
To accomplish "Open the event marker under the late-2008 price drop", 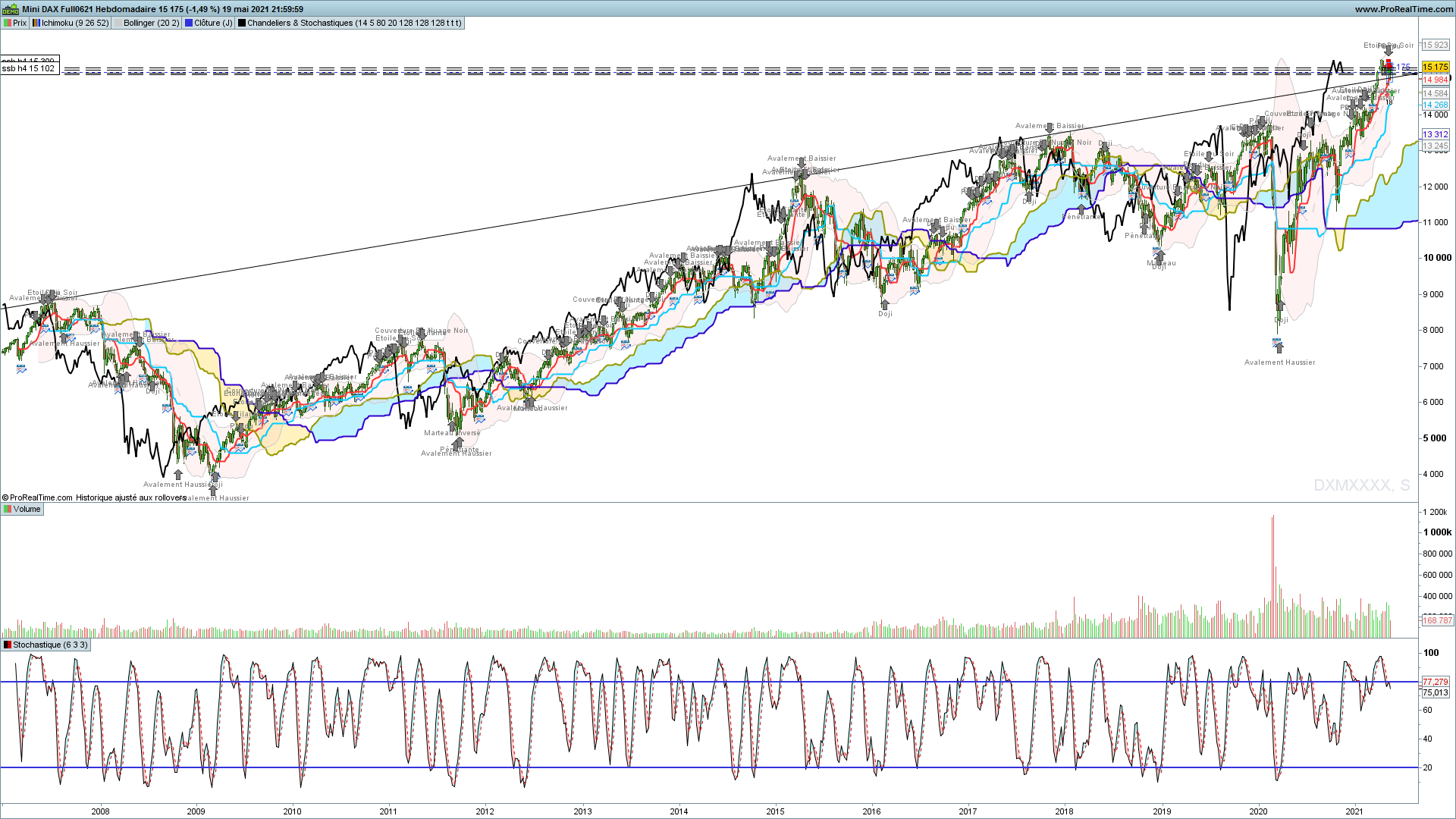I will (167, 409).
